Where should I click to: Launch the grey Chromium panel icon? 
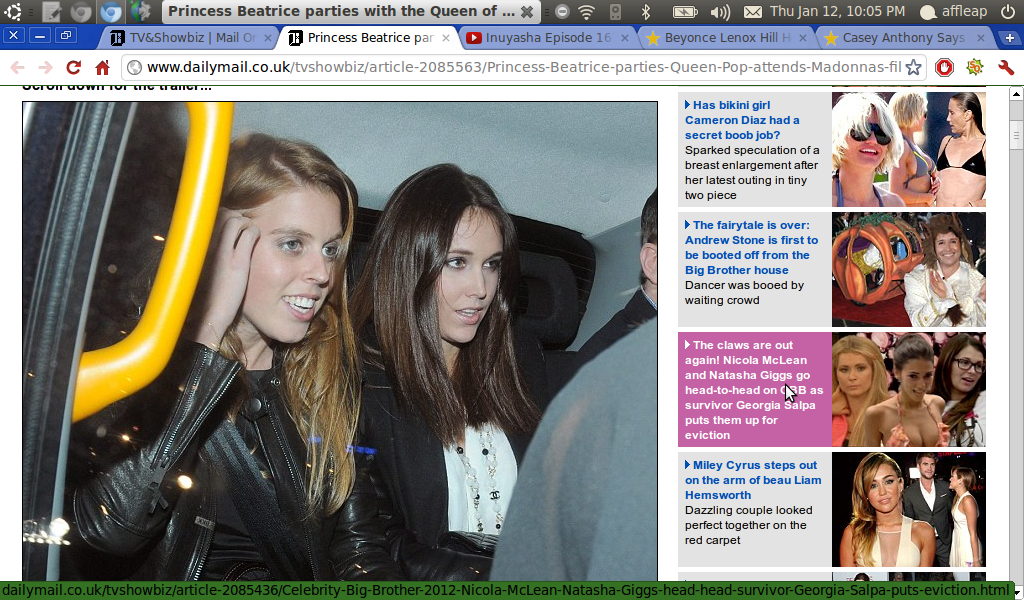(x=81, y=11)
